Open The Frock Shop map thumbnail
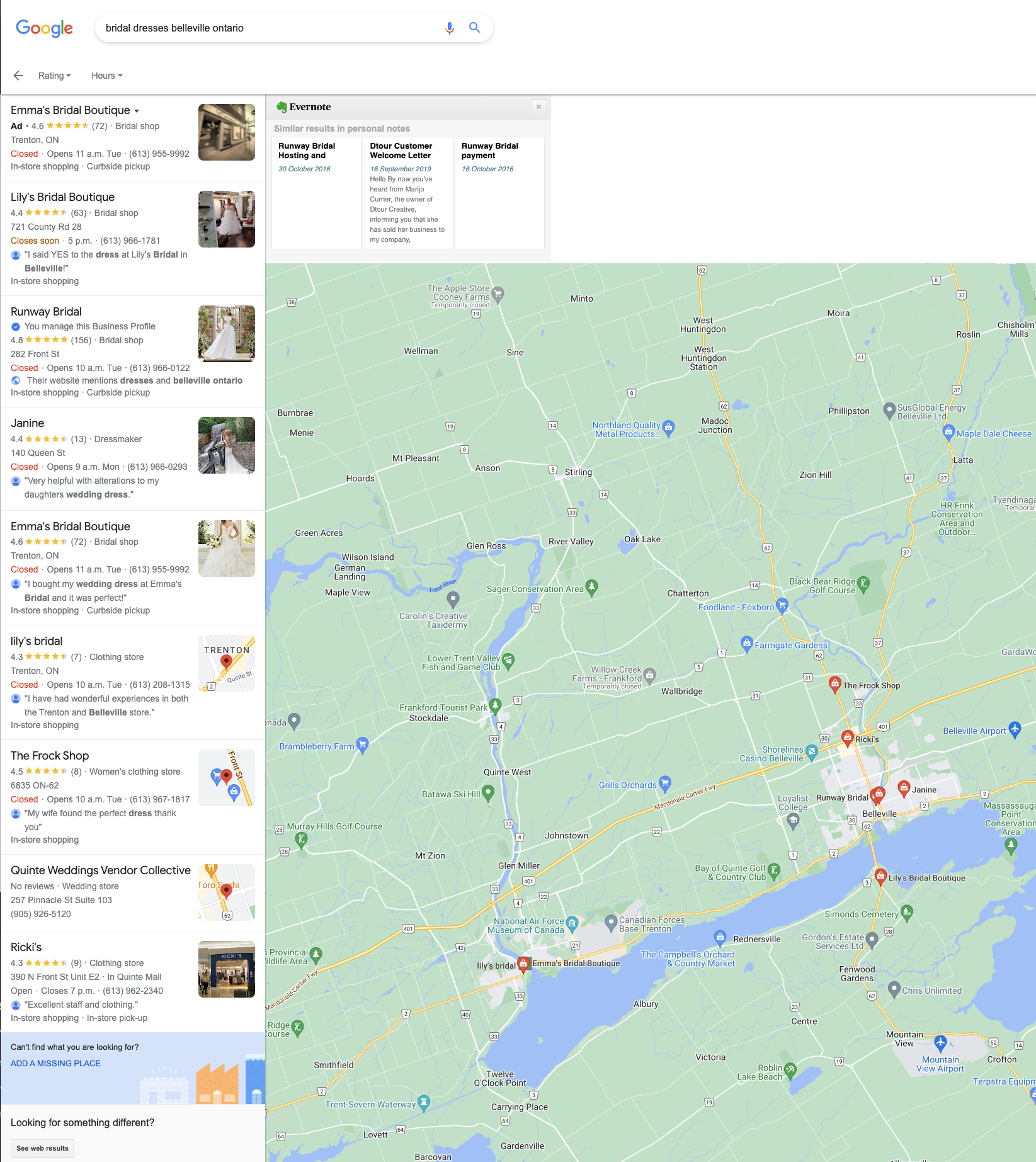Viewport: 1036px width, 1162px height. (x=227, y=778)
